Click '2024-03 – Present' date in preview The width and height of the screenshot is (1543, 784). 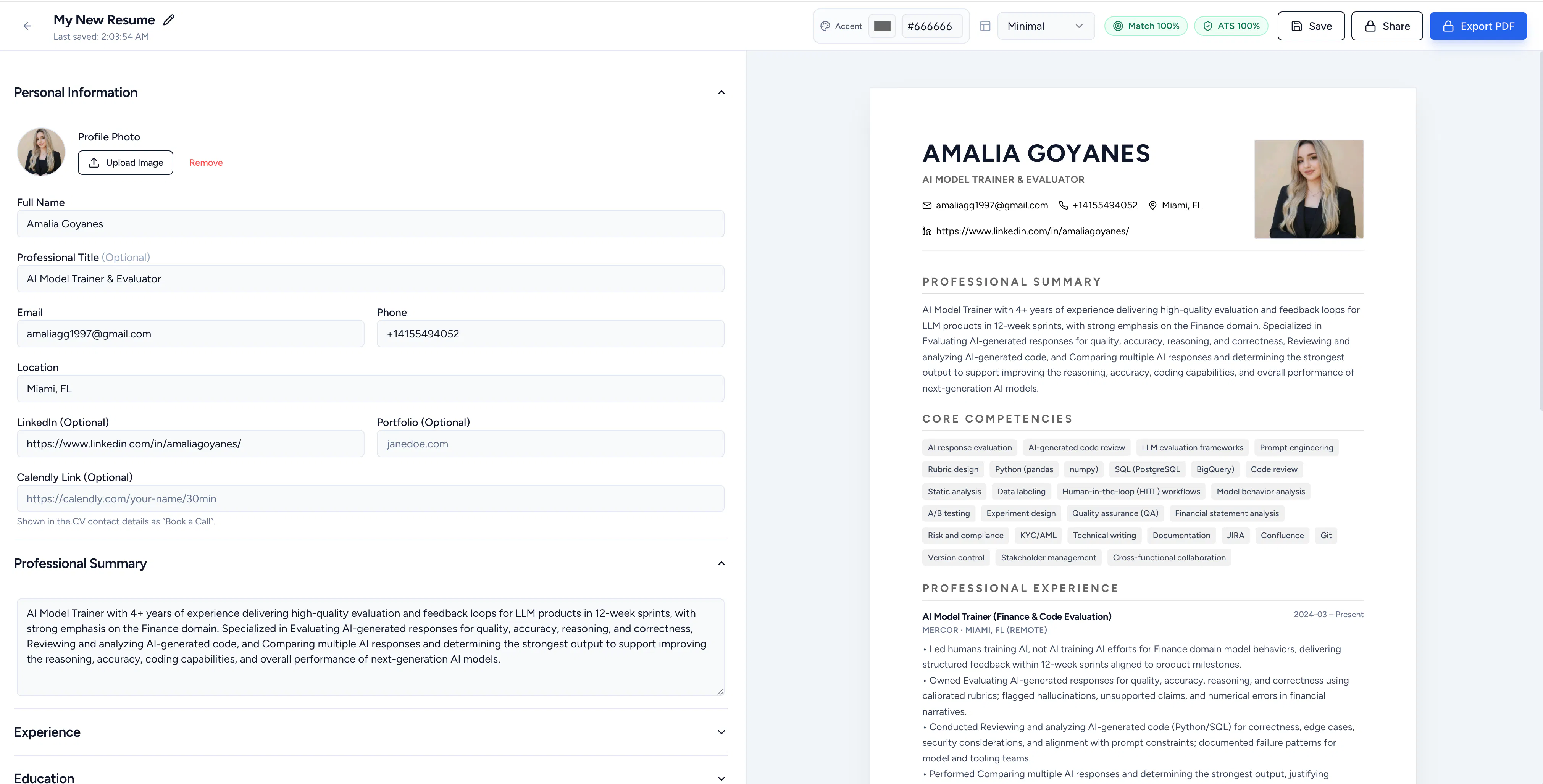pos(1328,615)
